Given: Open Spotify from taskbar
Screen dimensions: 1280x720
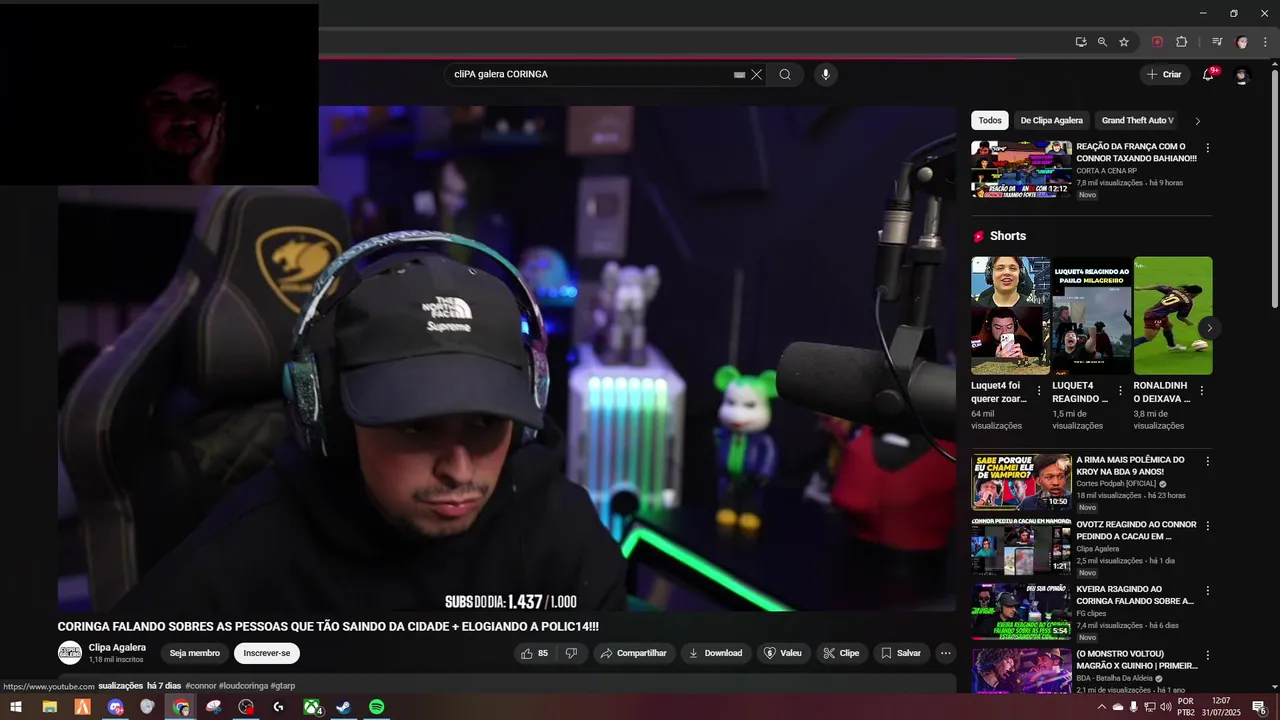Looking at the screenshot, I should pos(376,707).
